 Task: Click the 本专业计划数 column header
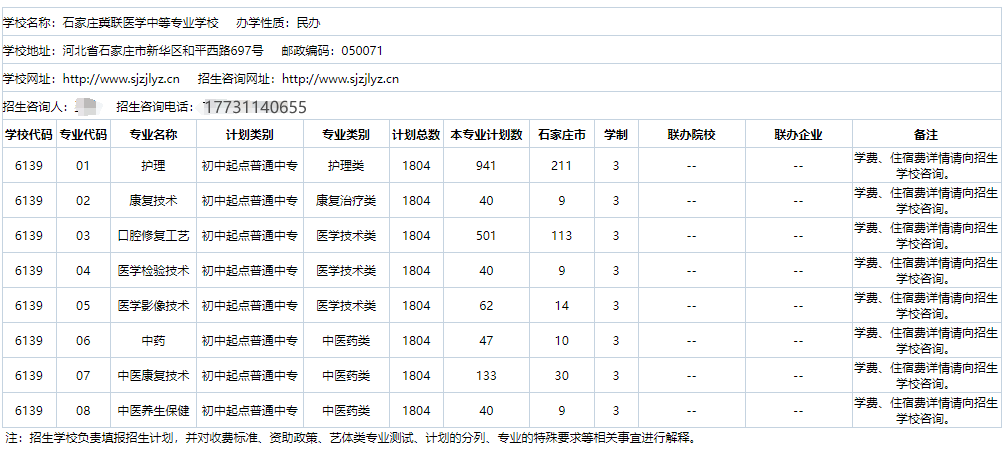(486, 135)
